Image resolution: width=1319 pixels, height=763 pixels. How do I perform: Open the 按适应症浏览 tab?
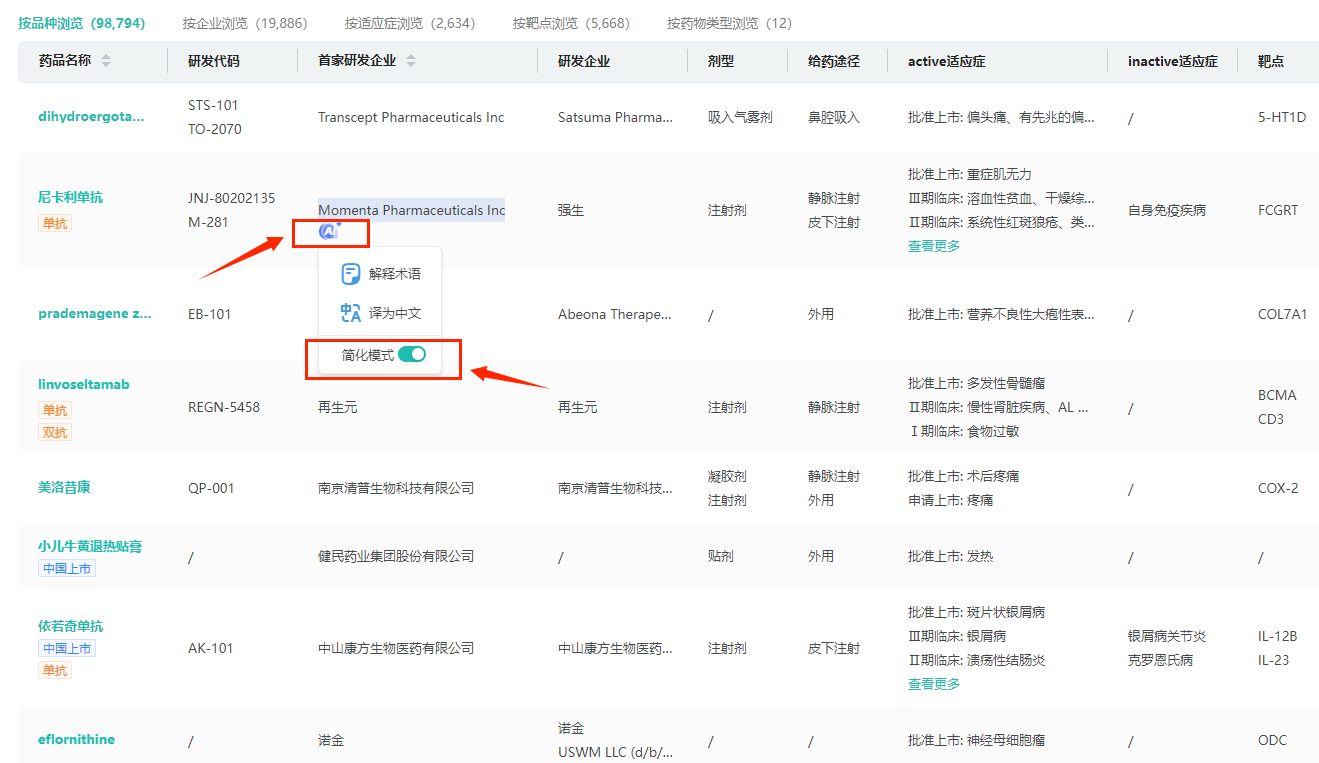pyautogui.click(x=410, y=23)
